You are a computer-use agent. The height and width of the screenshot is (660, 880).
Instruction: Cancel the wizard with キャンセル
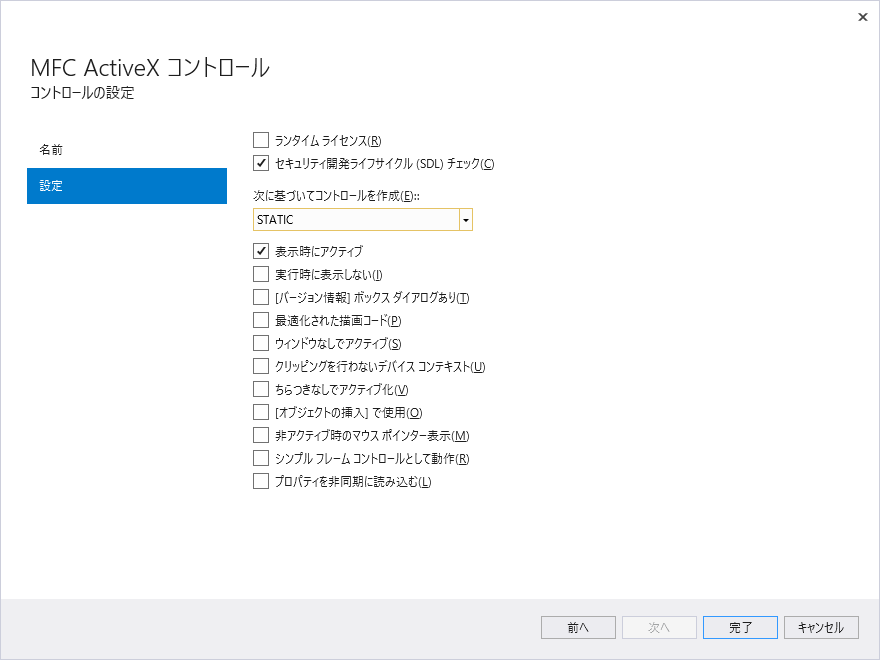(821, 627)
